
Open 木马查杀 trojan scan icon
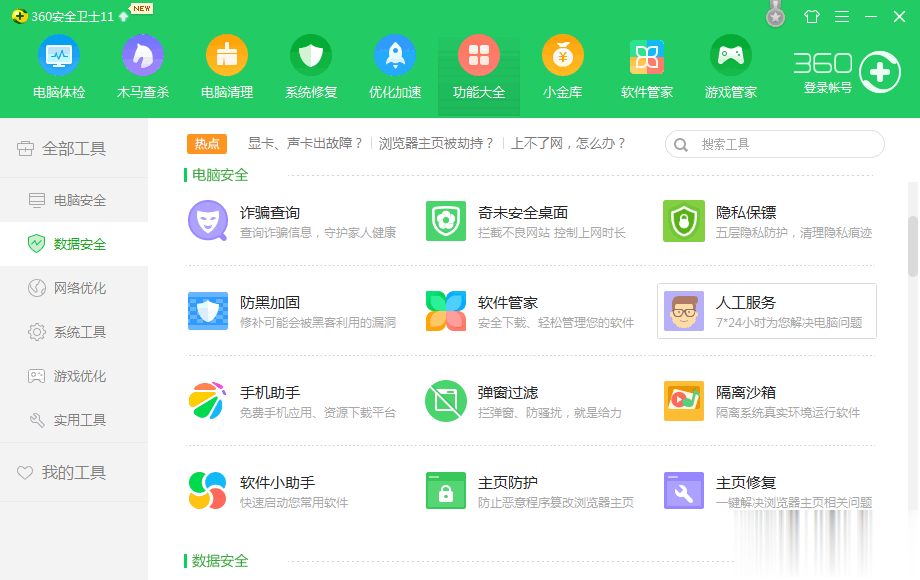pyautogui.click(x=143, y=56)
